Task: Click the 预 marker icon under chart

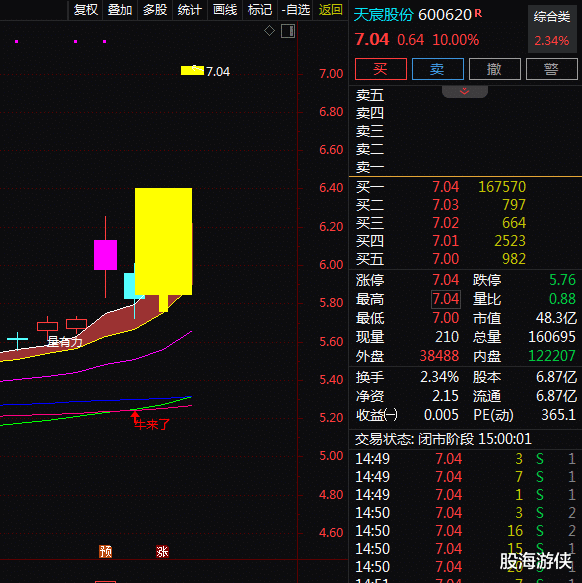Action: click(x=105, y=551)
